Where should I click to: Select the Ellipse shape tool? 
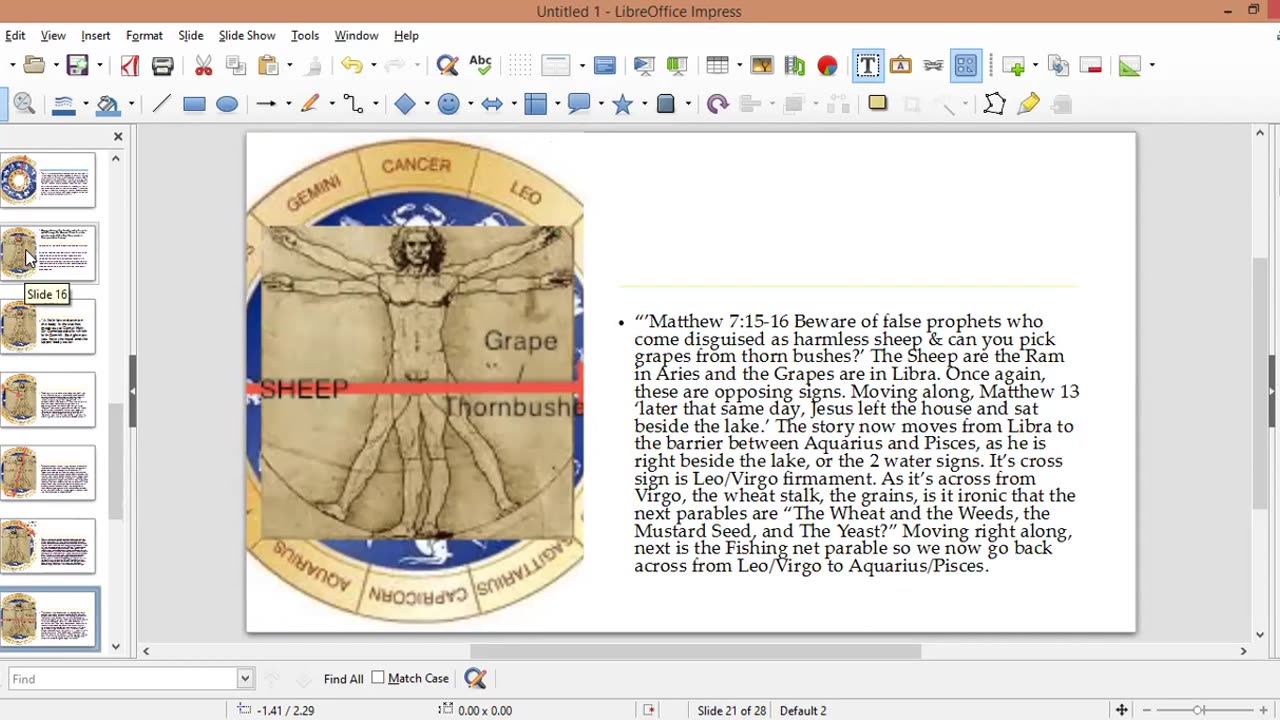pyautogui.click(x=227, y=104)
